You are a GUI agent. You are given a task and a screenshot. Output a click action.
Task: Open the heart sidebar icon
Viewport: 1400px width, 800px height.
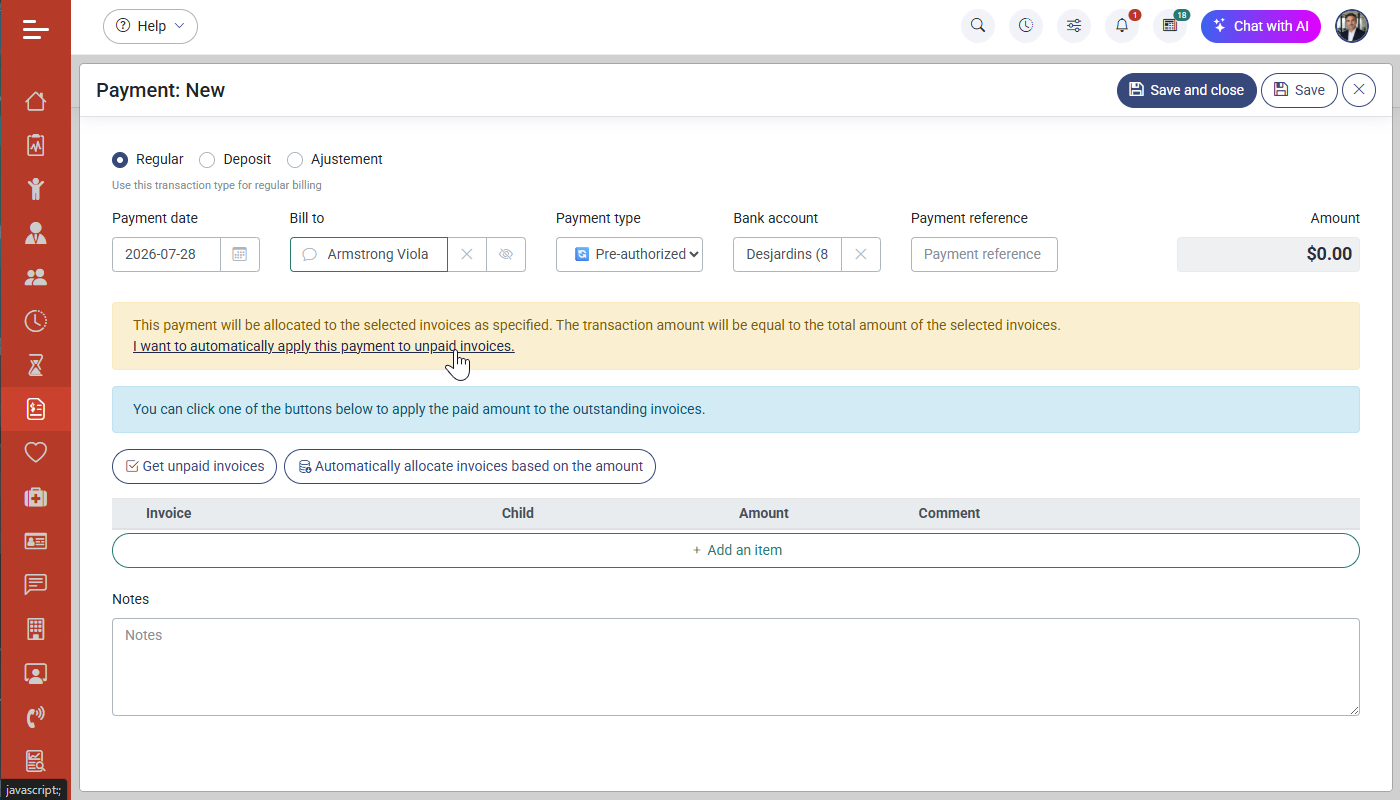click(x=36, y=453)
